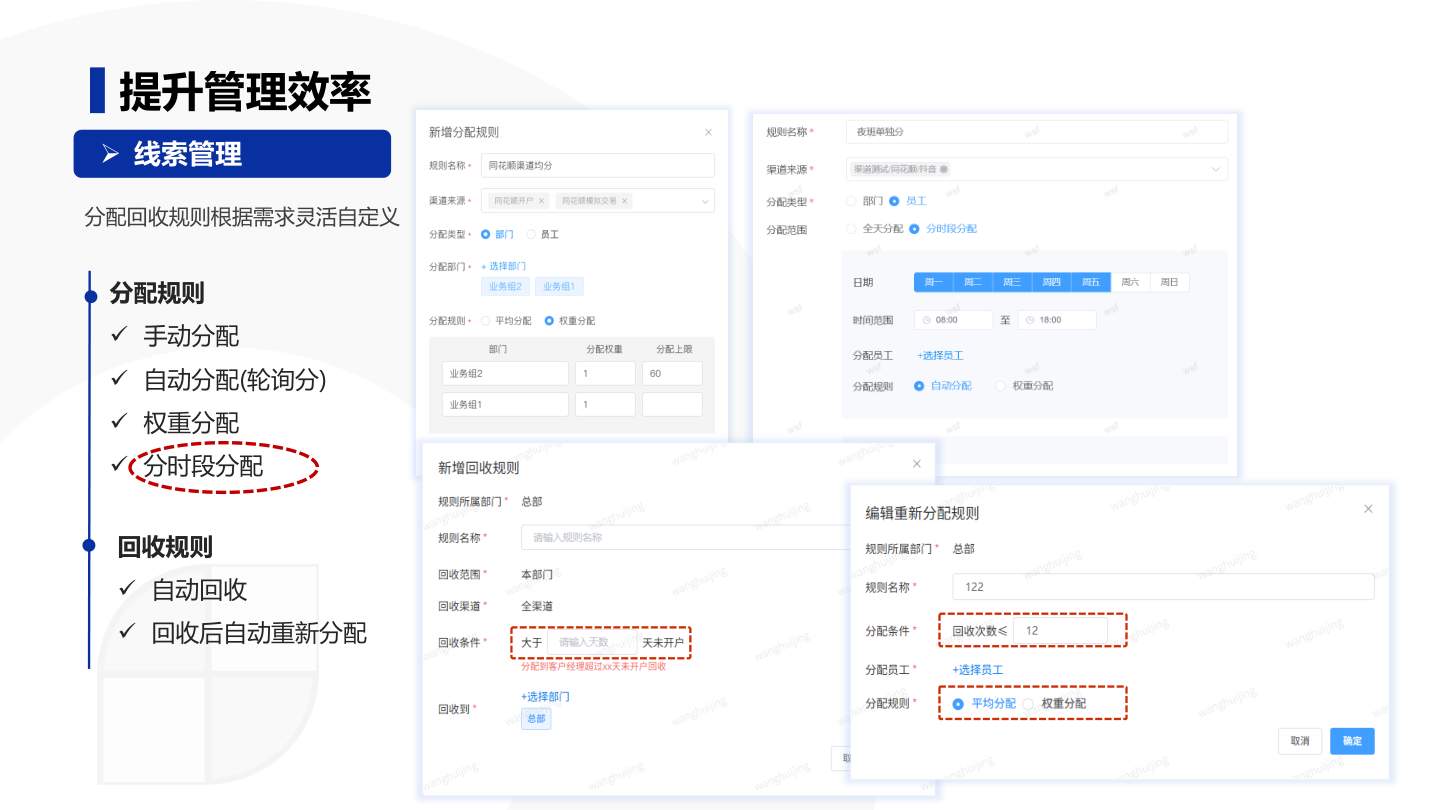This screenshot has height=810, width=1440.
Task: Choose 权重分配 in 编辑重新分配规则 dialog
Action: pyautogui.click(x=1028, y=704)
